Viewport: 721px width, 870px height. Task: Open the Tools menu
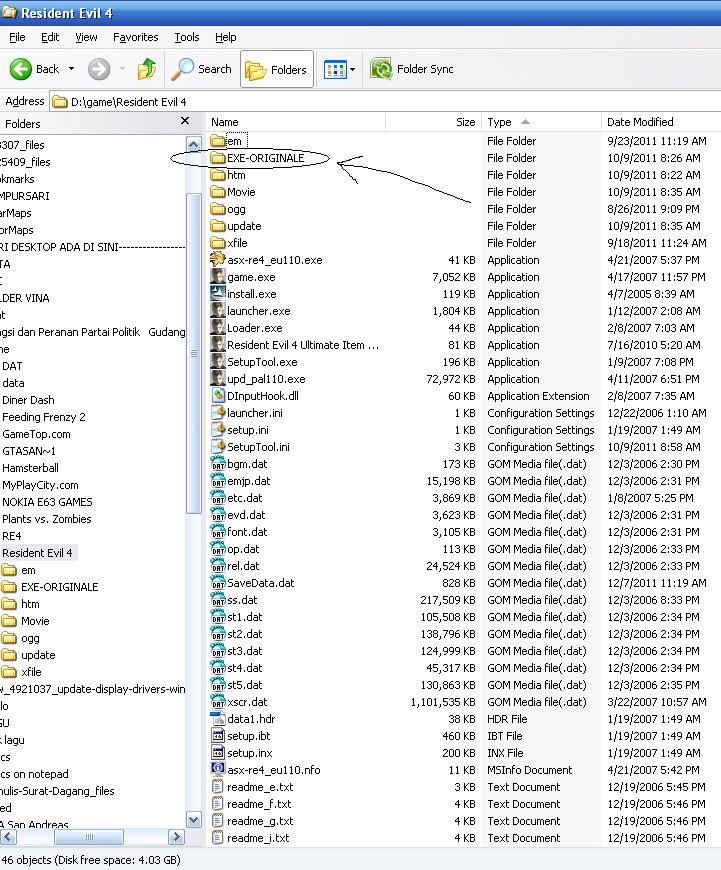(186, 37)
